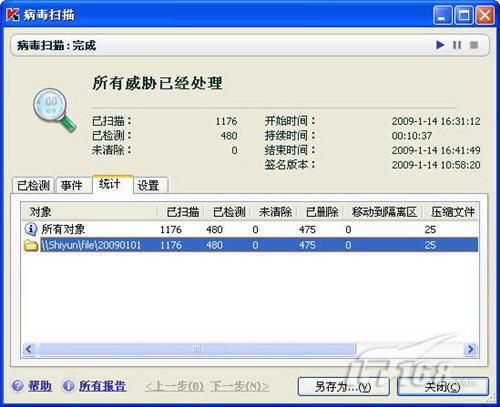
Task: Click the 下一步(N) link
Action: tap(240, 386)
